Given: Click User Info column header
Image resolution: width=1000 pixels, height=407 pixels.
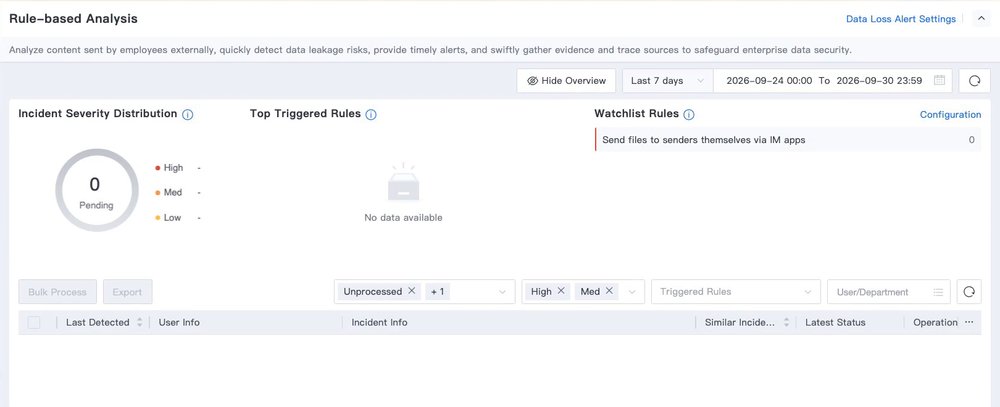Looking at the screenshot, I should click(x=179, y=323).
